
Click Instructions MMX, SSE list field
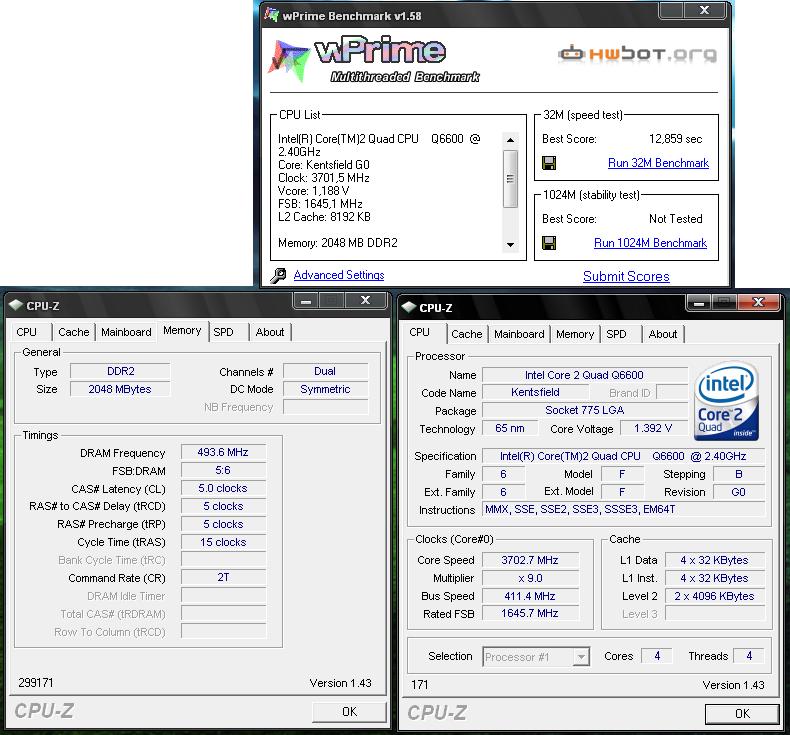624,509
